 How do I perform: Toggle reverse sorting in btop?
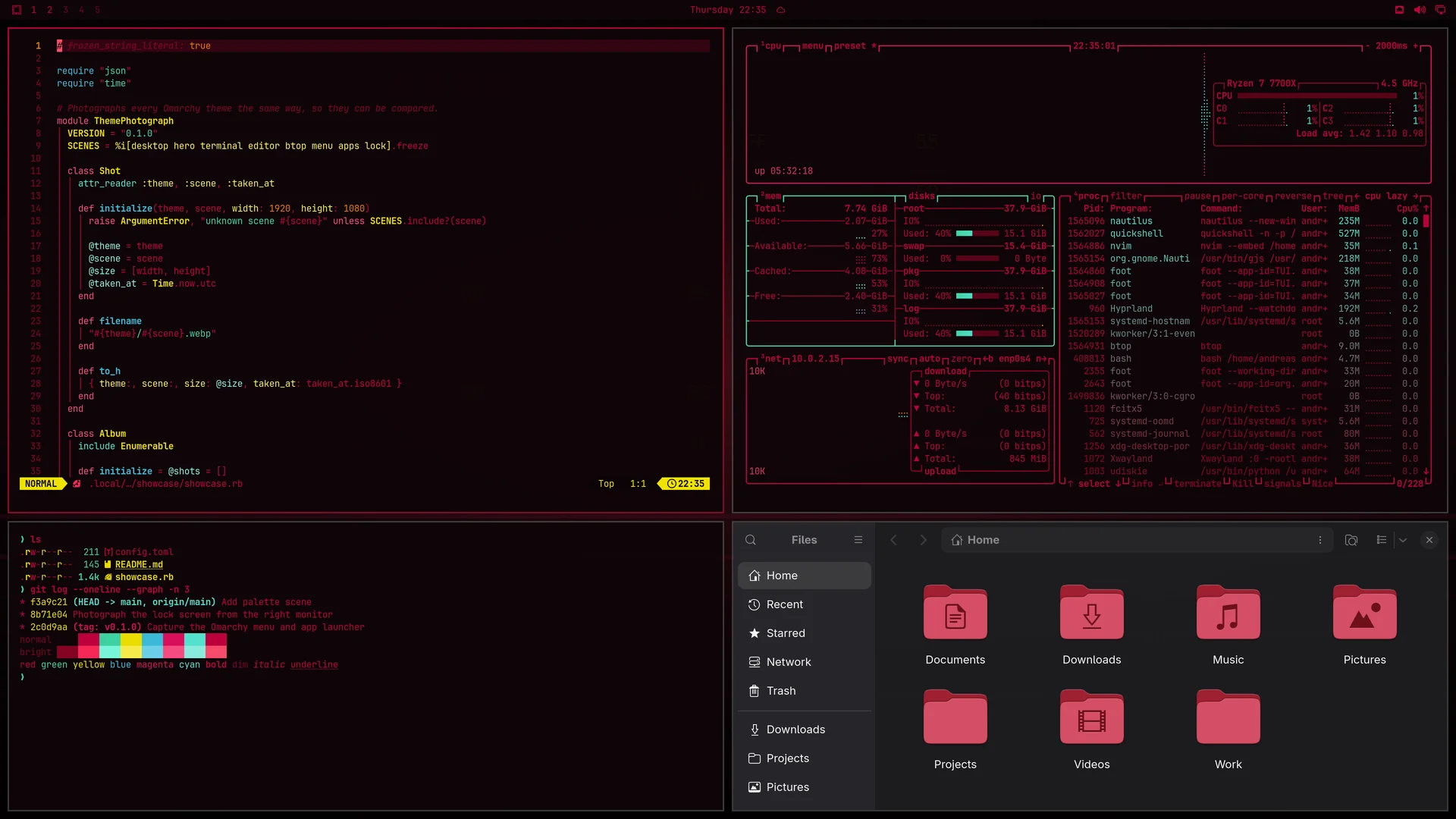pyautogui.click(x=1293, y=196)
